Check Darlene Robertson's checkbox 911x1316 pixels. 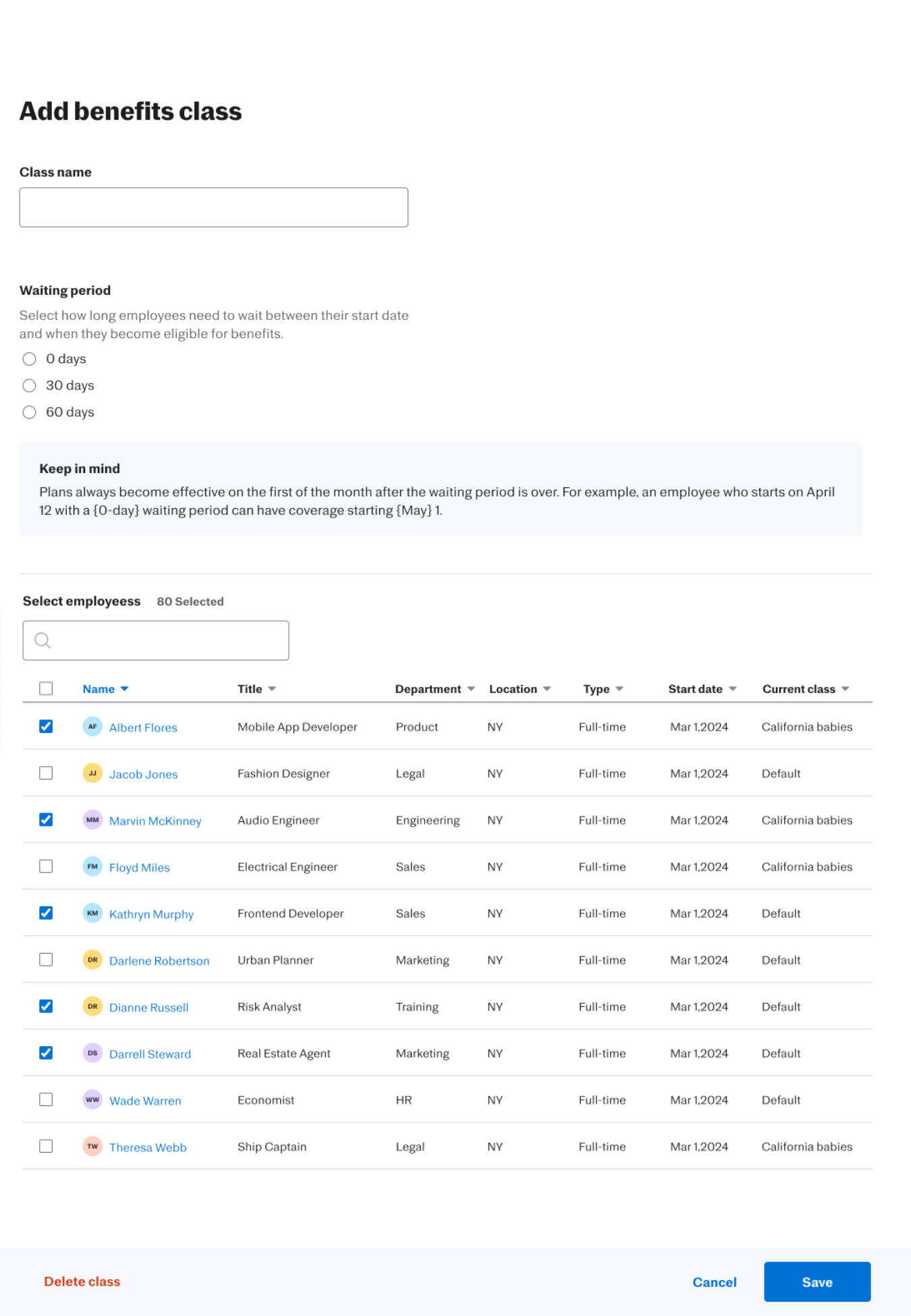(x=46, y=959)
